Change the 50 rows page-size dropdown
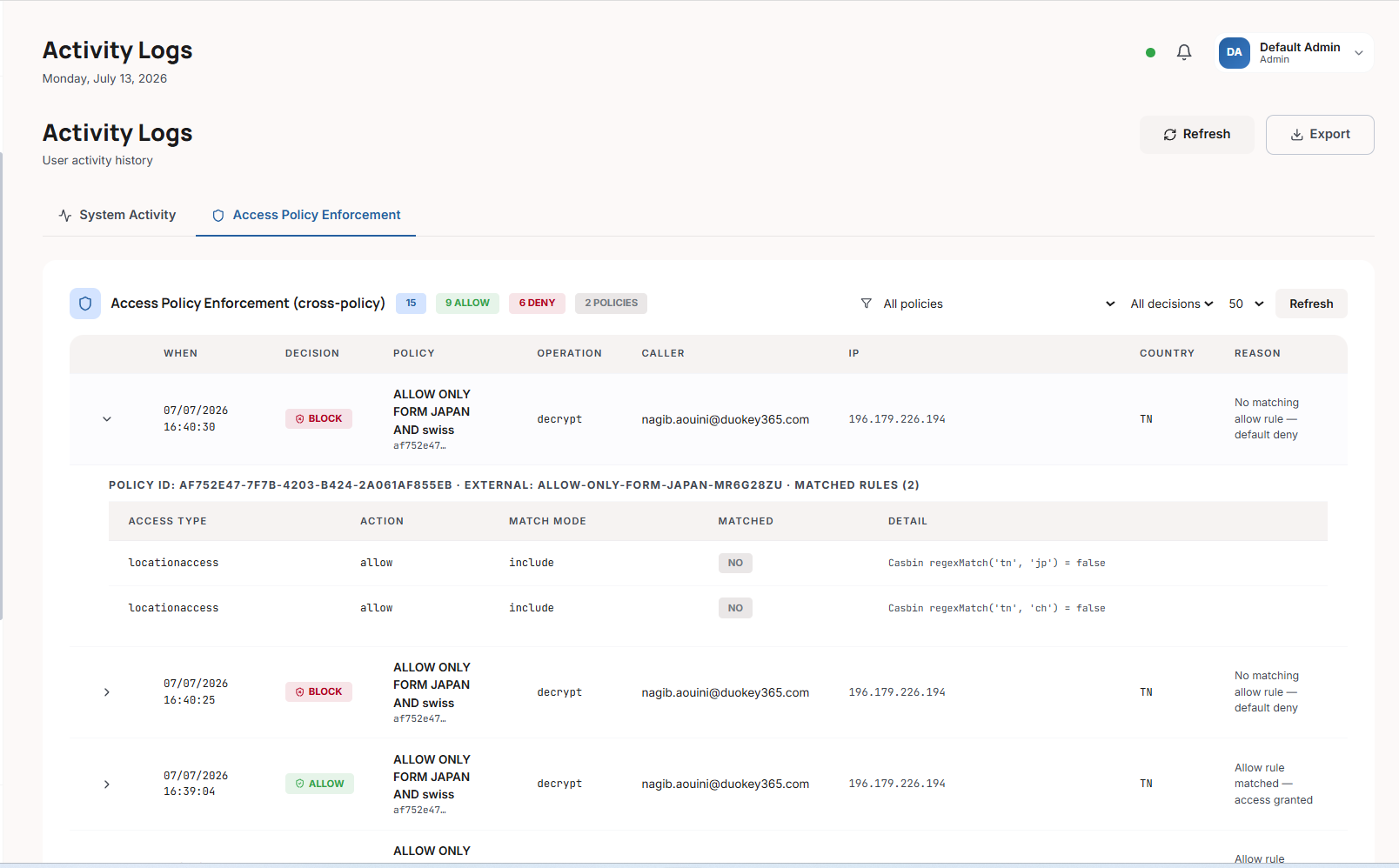This screenshot has width=1399, height=868. 1246,304
